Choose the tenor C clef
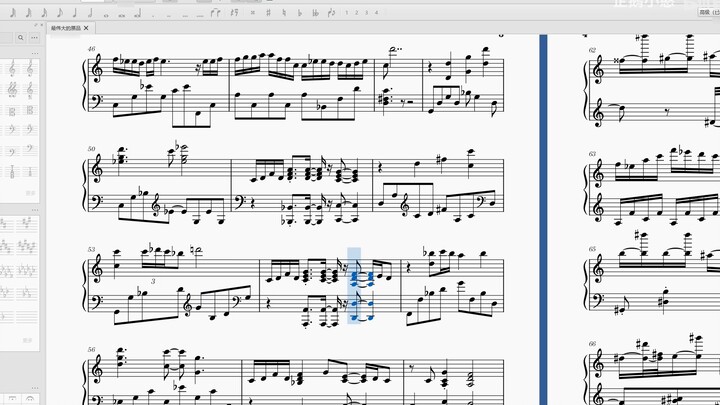Image resolution: width=720 pixels, height=405 pixels. click(x=30, y=111)
